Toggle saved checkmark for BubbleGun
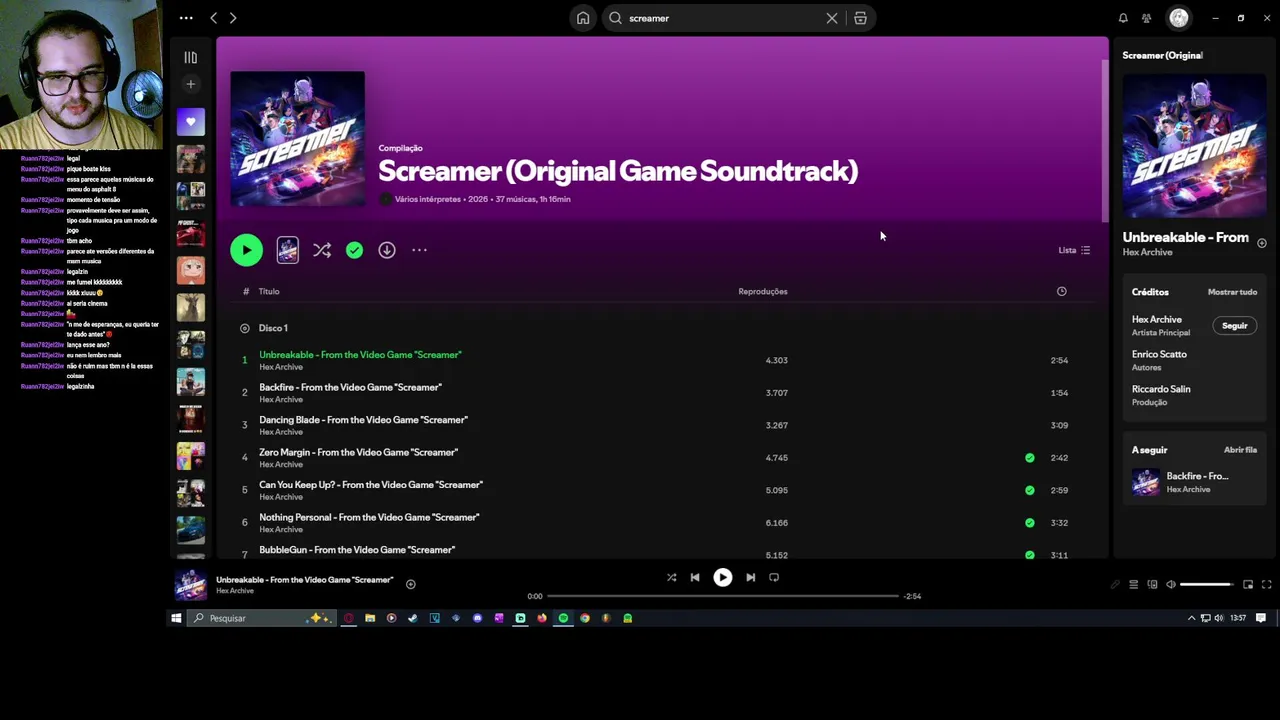This screenshot has width=1280, height=720. click(1030, 555)
